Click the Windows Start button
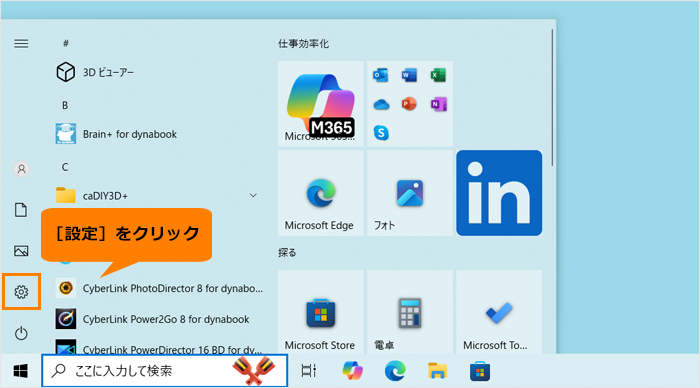The height and width of the screenshot is (388, 700). coord(21,371)
